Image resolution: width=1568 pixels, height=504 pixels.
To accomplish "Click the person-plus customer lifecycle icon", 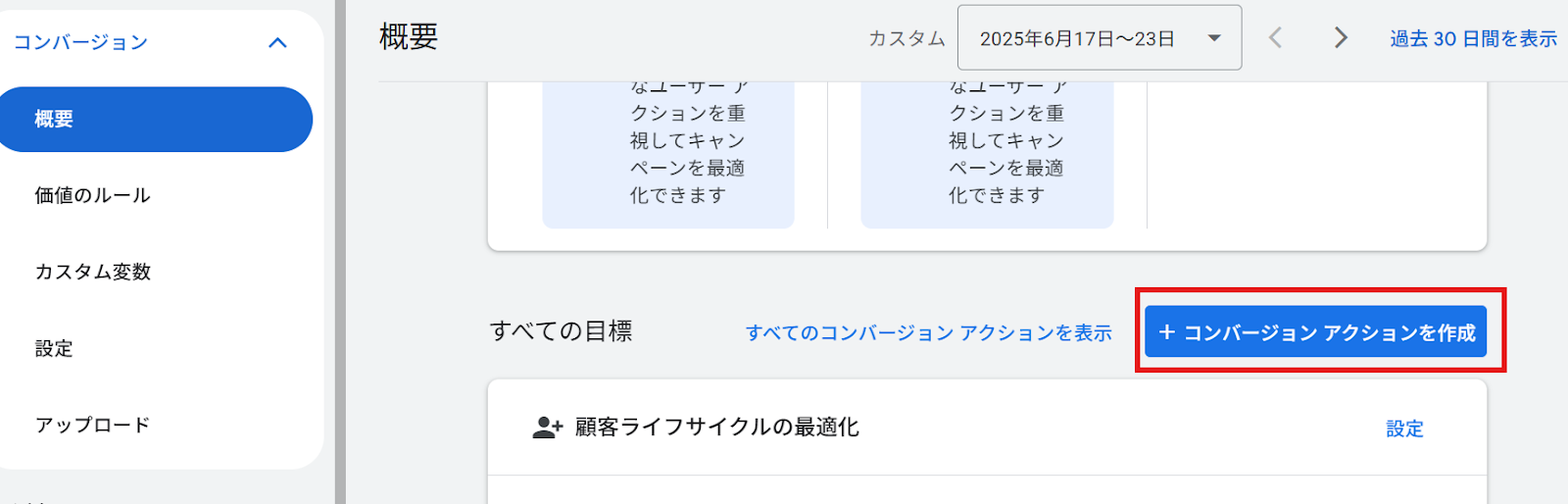I will 547,428.
